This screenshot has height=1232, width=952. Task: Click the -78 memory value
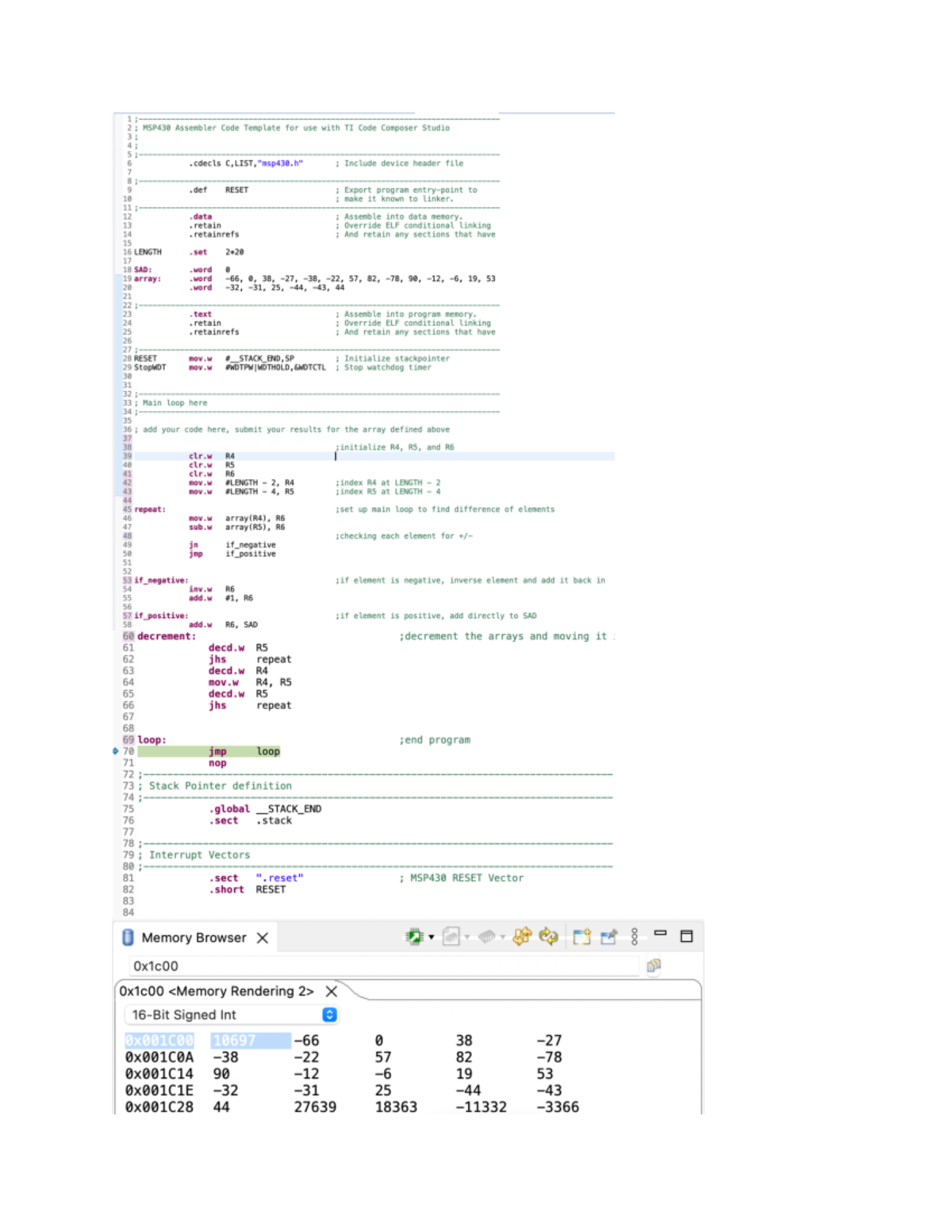click(549, 1057)
